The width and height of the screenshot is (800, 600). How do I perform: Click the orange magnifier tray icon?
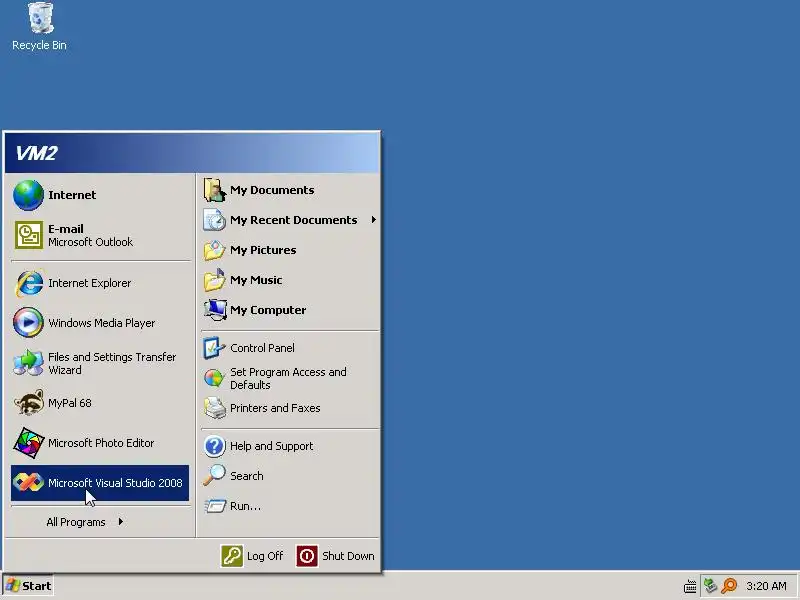click(x=730, y=586)
